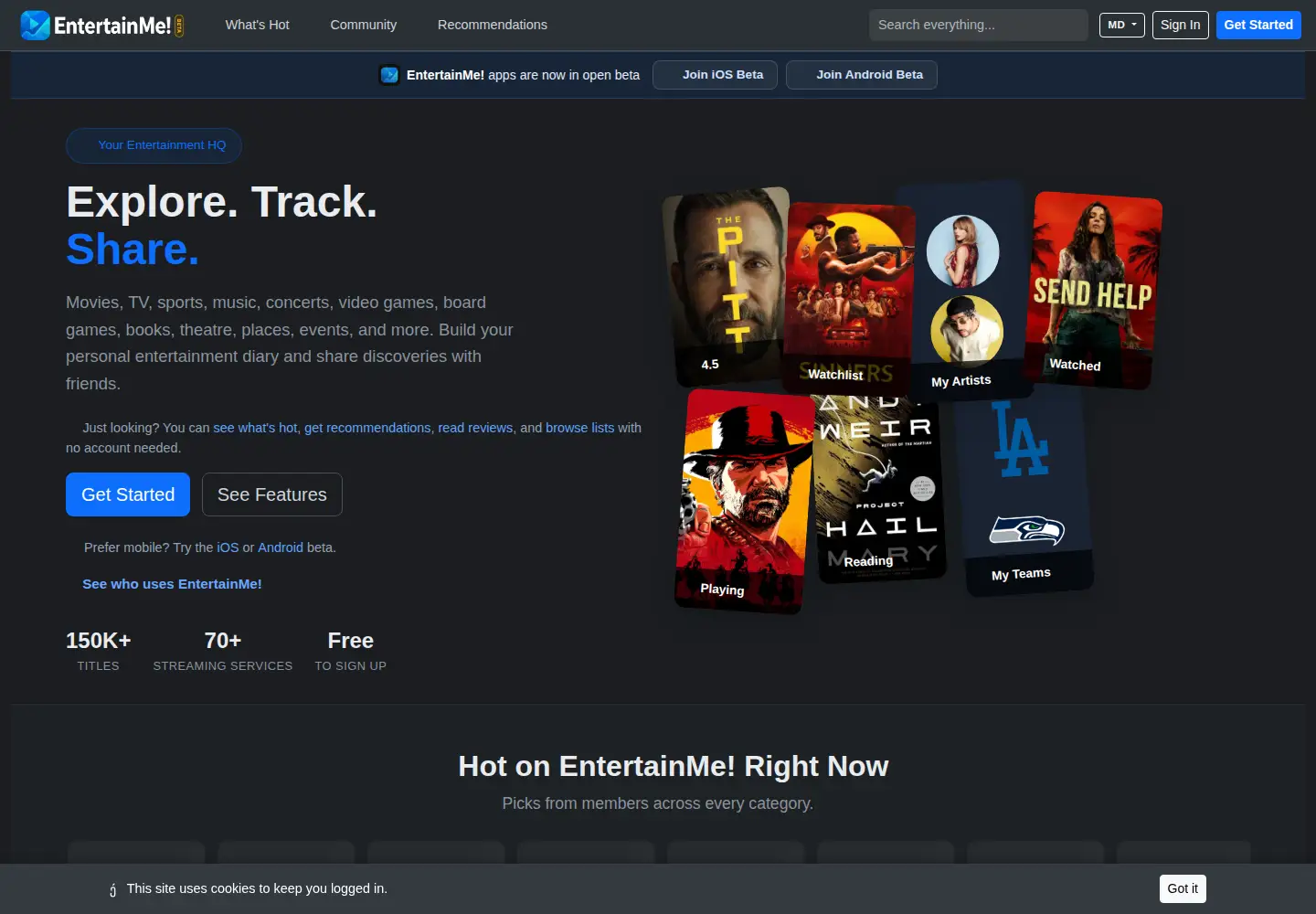Dismiss the cookie notice with Got it
The width and height of the screenshot is (1316, 914).
coord(1183,888)
